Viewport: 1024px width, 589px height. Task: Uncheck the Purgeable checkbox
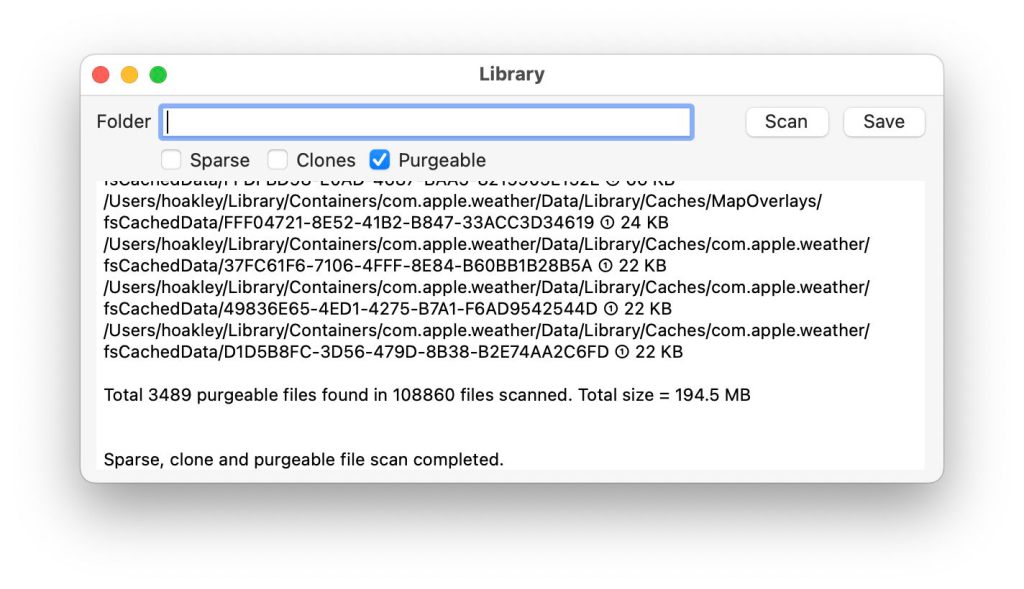click(380, 160)
